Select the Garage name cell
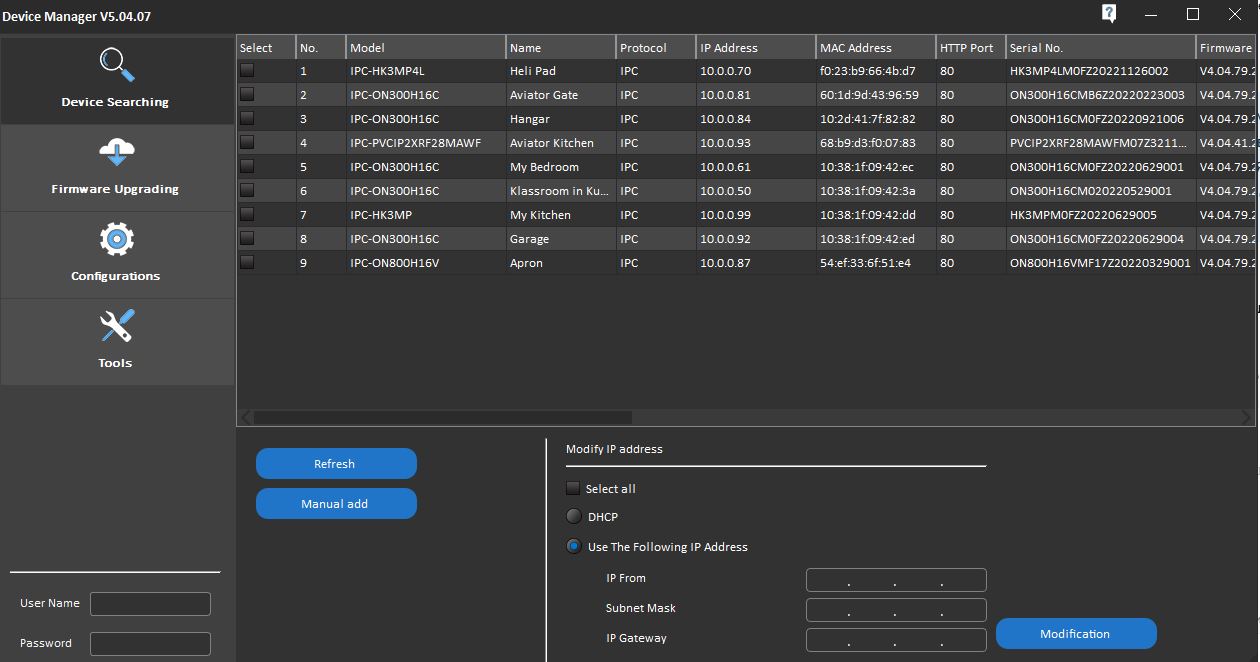1260x662 pixels. click(x=561, y=239)
